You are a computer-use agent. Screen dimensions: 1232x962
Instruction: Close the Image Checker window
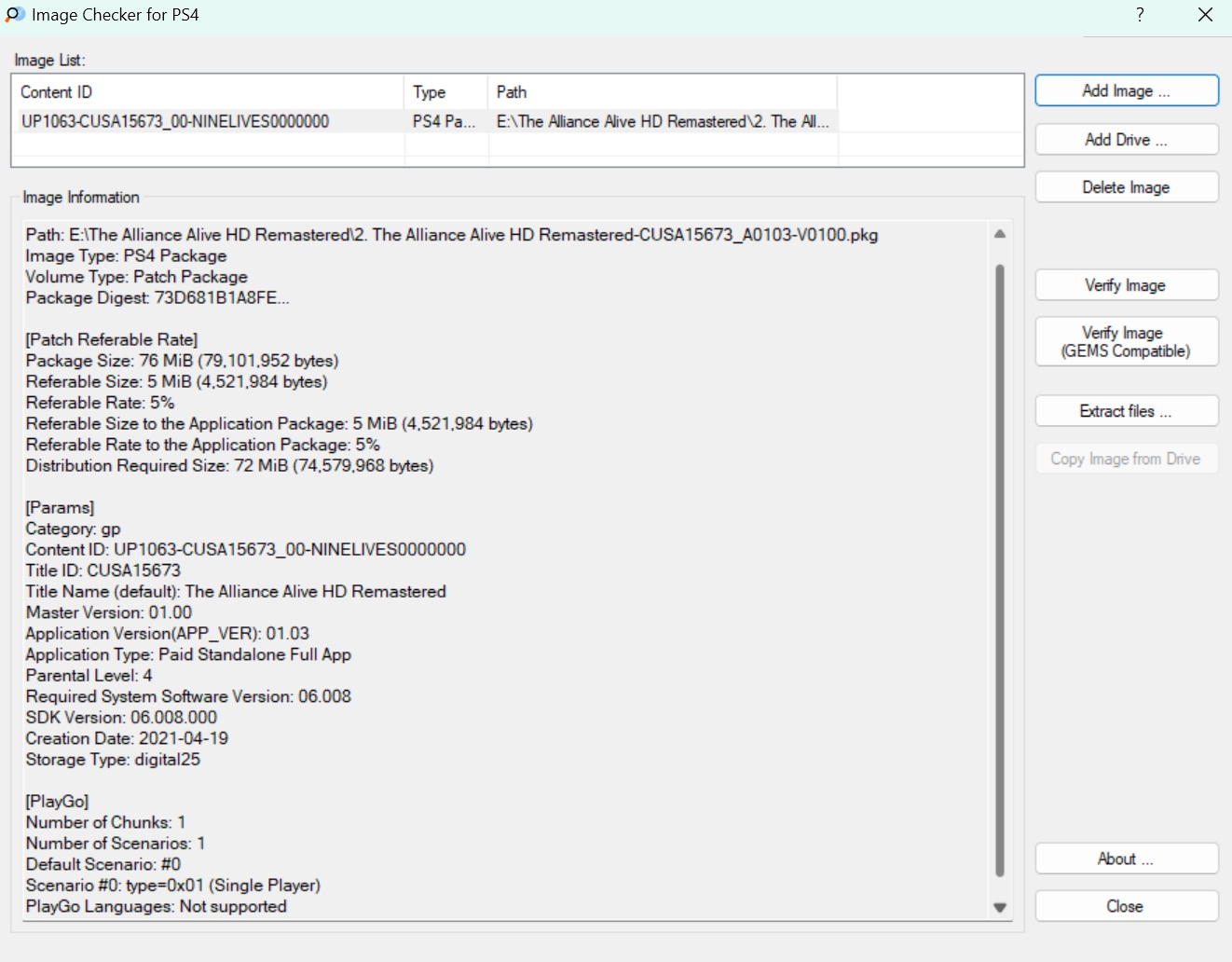point(1205,15)
